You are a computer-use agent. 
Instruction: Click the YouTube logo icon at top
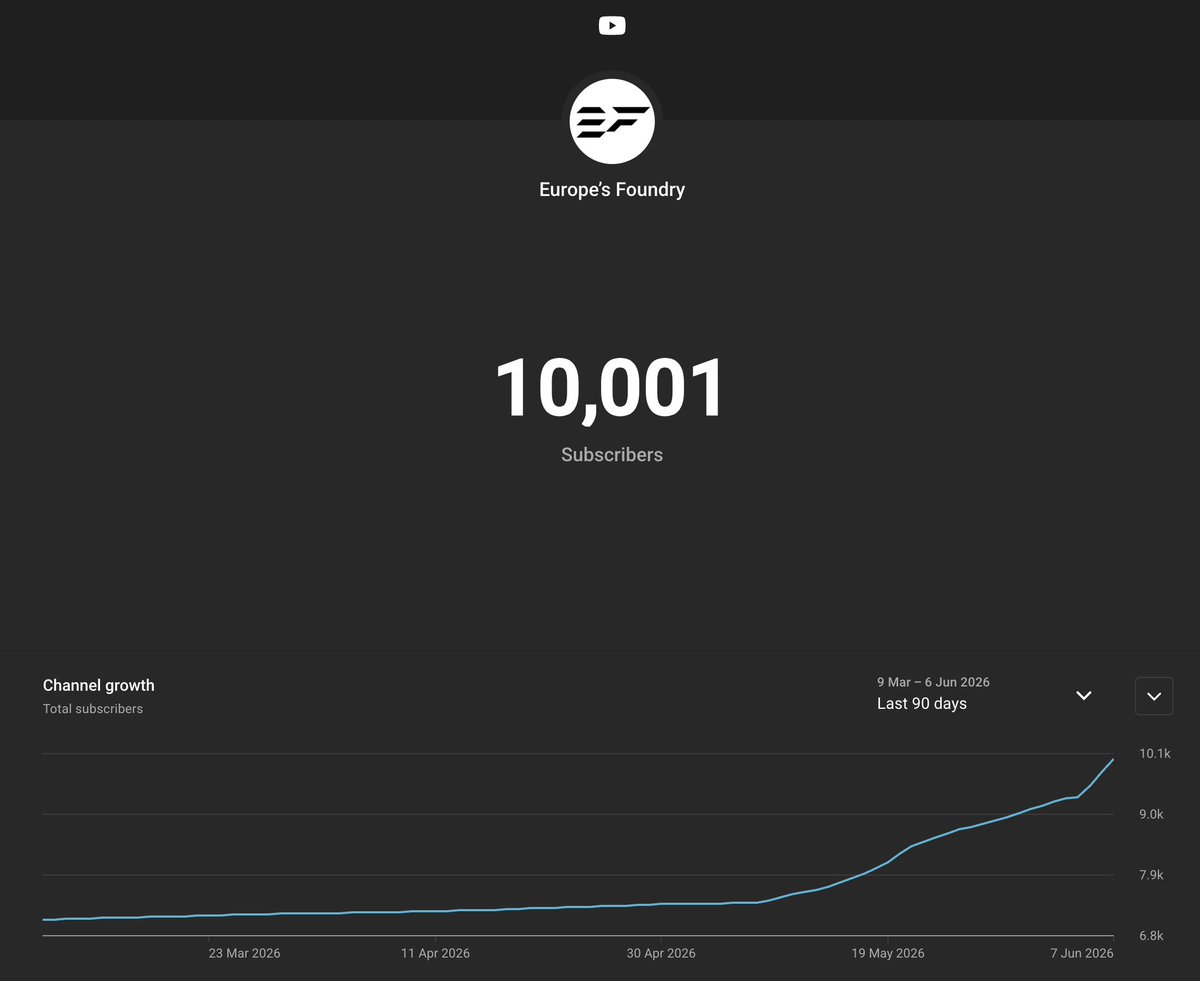(612, 26)
